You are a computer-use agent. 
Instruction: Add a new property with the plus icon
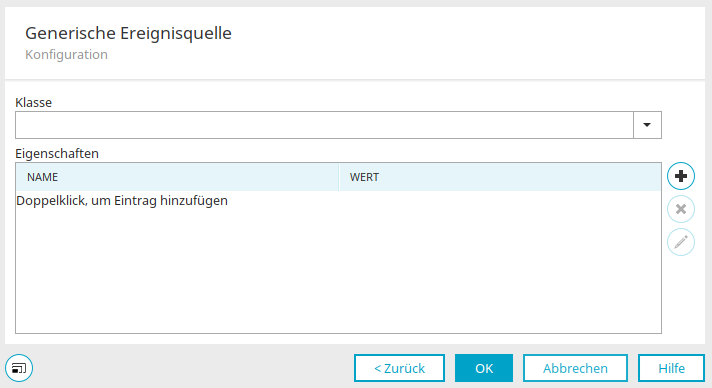681,176
